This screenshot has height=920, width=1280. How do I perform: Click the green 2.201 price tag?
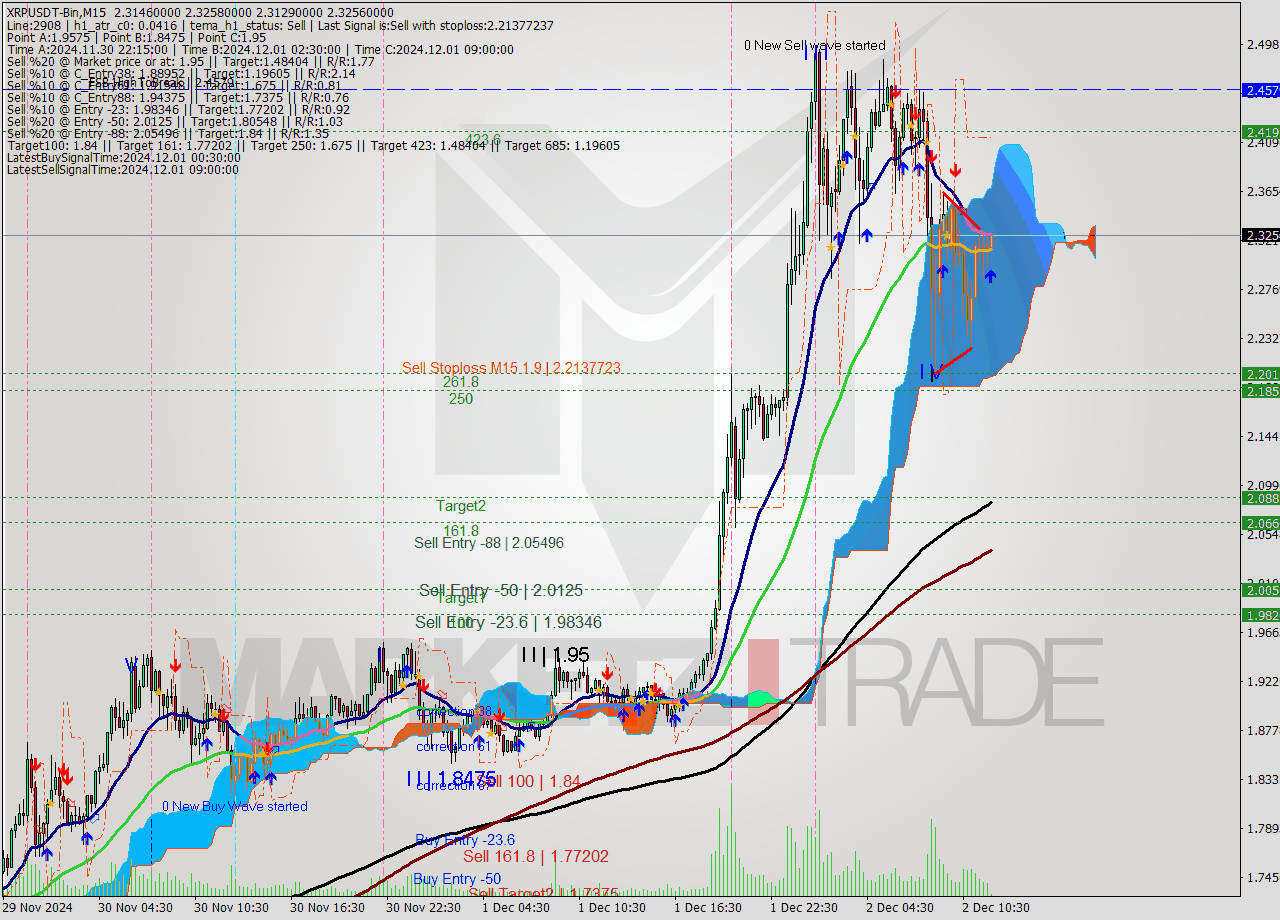(x=1260, y=374)
